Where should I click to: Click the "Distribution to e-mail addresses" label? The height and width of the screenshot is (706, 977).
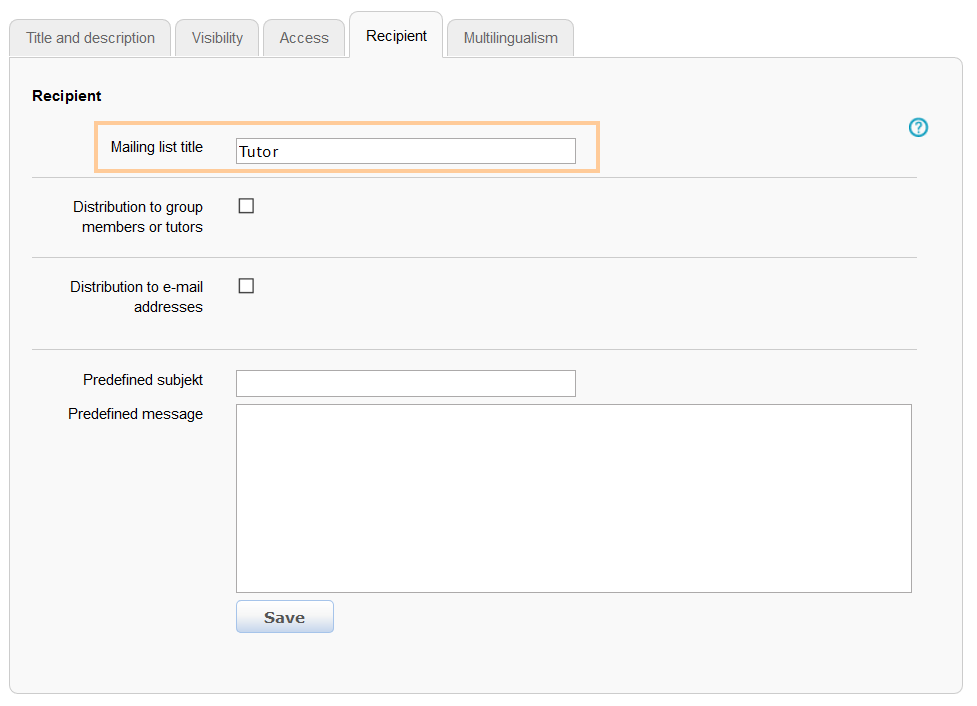pos(137,297)
